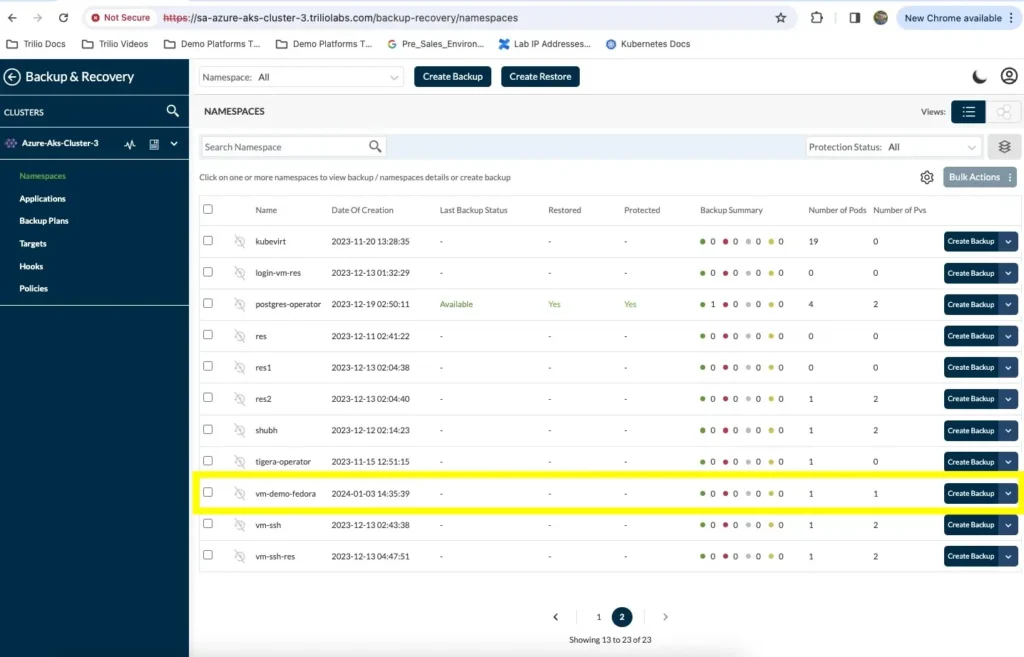Tick the select-all header checkbox
Screen dimensions: 1024x657
[x=208, y=209]
